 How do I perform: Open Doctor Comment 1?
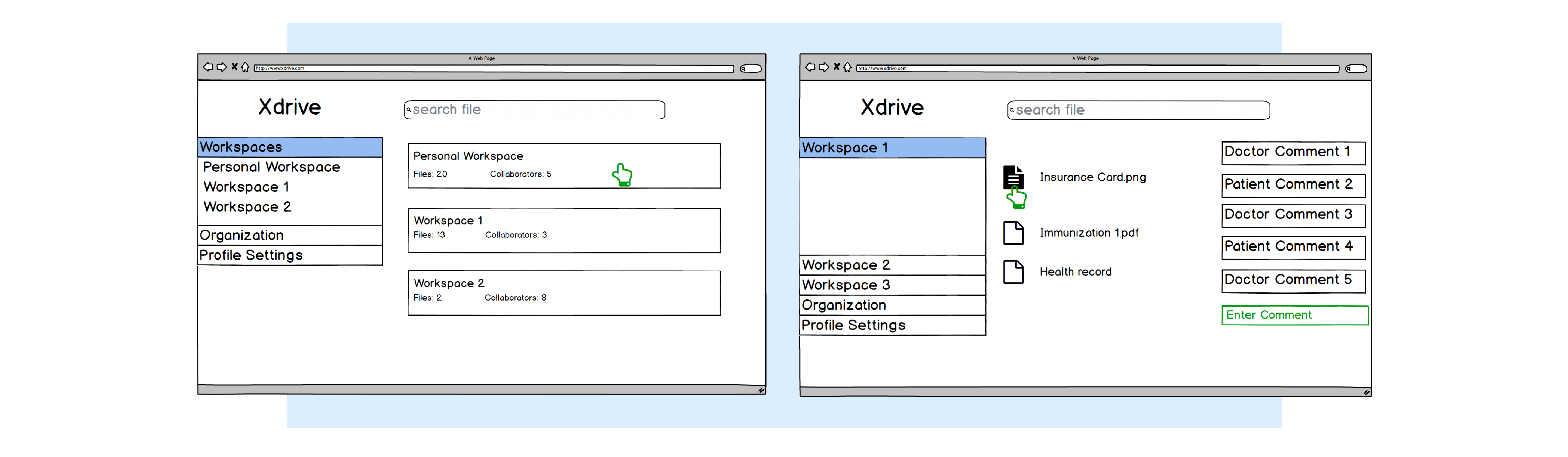point(1294,153)
